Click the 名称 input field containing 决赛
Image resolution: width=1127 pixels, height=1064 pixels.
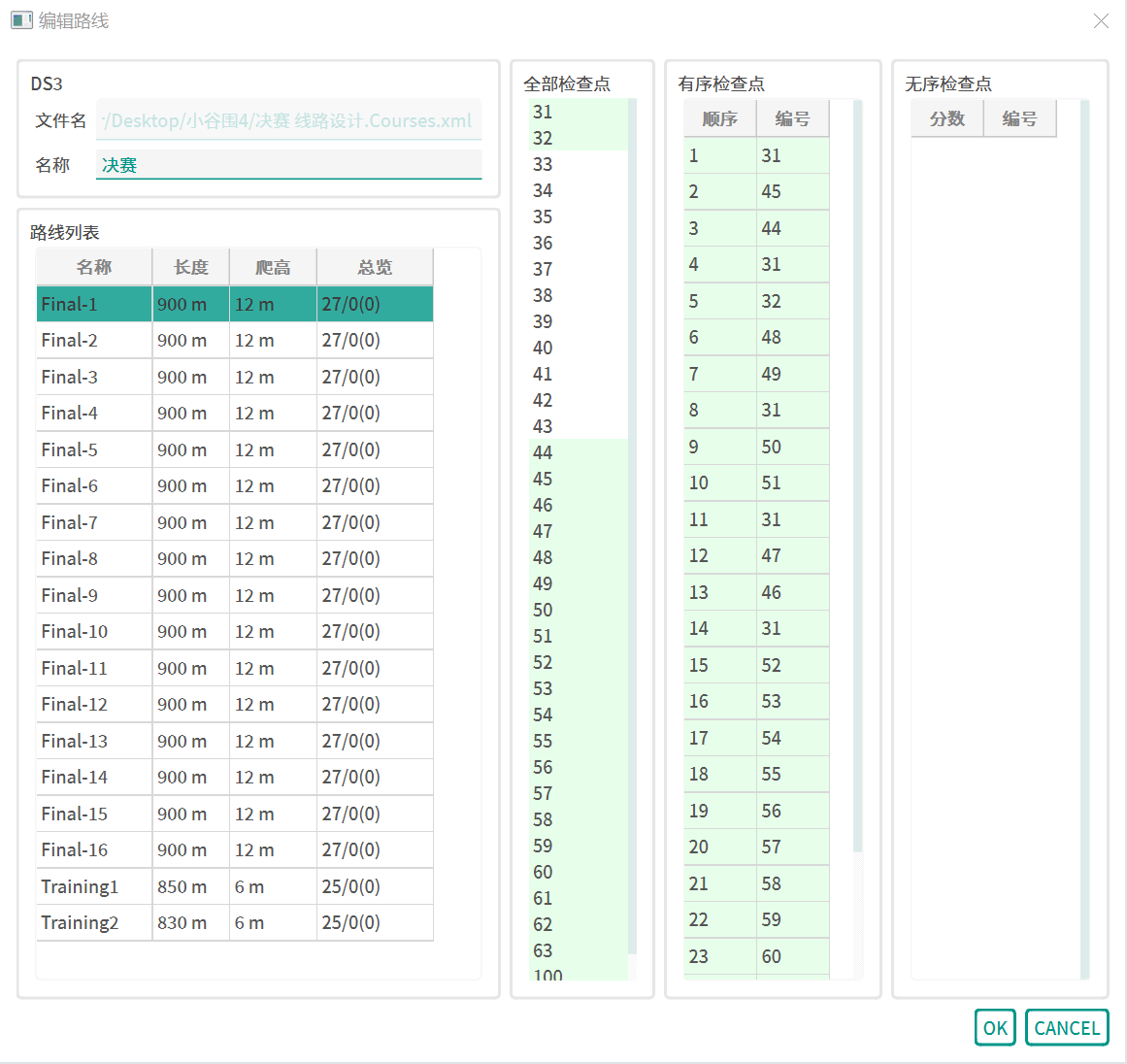(x=288, y=165)
